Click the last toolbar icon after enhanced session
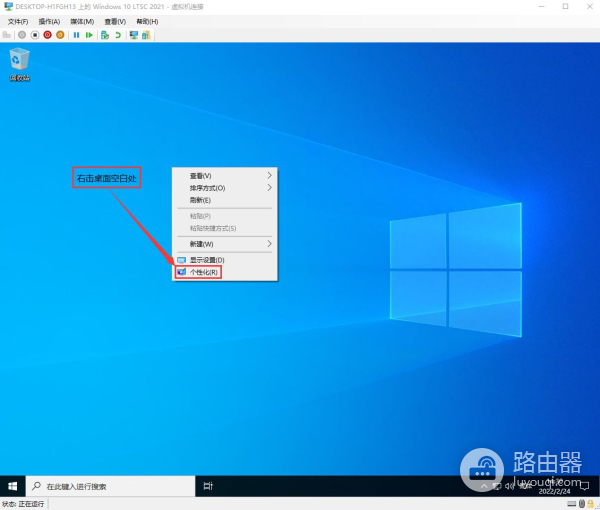Viewport: 600px width, 510px height. [146, 35]
